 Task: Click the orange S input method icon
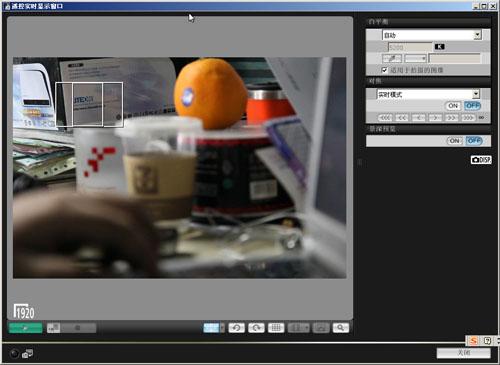click(473, 340)
